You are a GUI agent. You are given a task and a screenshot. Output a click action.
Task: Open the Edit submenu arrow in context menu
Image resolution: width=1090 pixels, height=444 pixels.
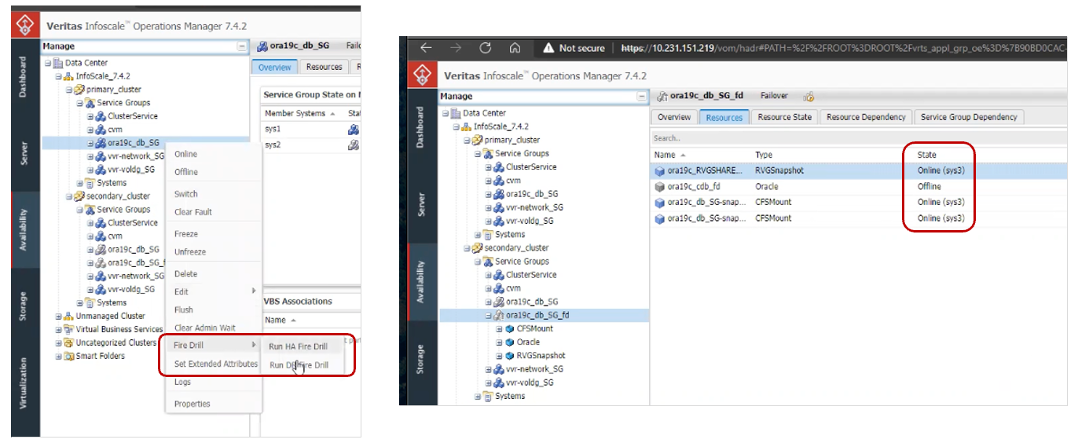(253, 292)
